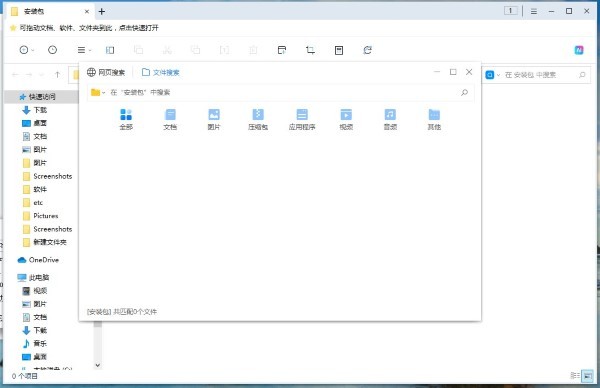Click the window count badge in title bar

[x=510, y=11]
